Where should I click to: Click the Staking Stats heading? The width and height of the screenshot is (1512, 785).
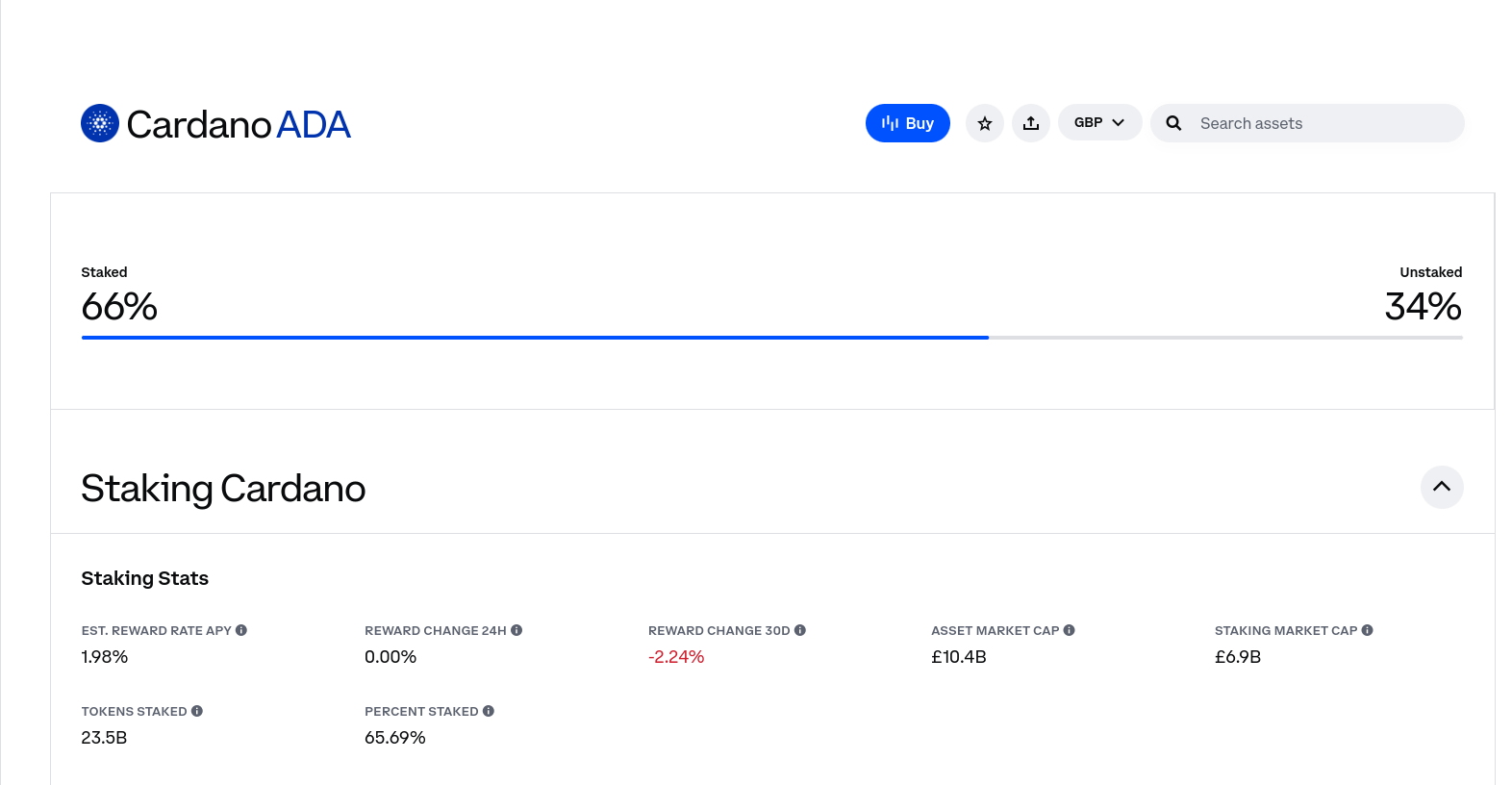coord(145,578)
